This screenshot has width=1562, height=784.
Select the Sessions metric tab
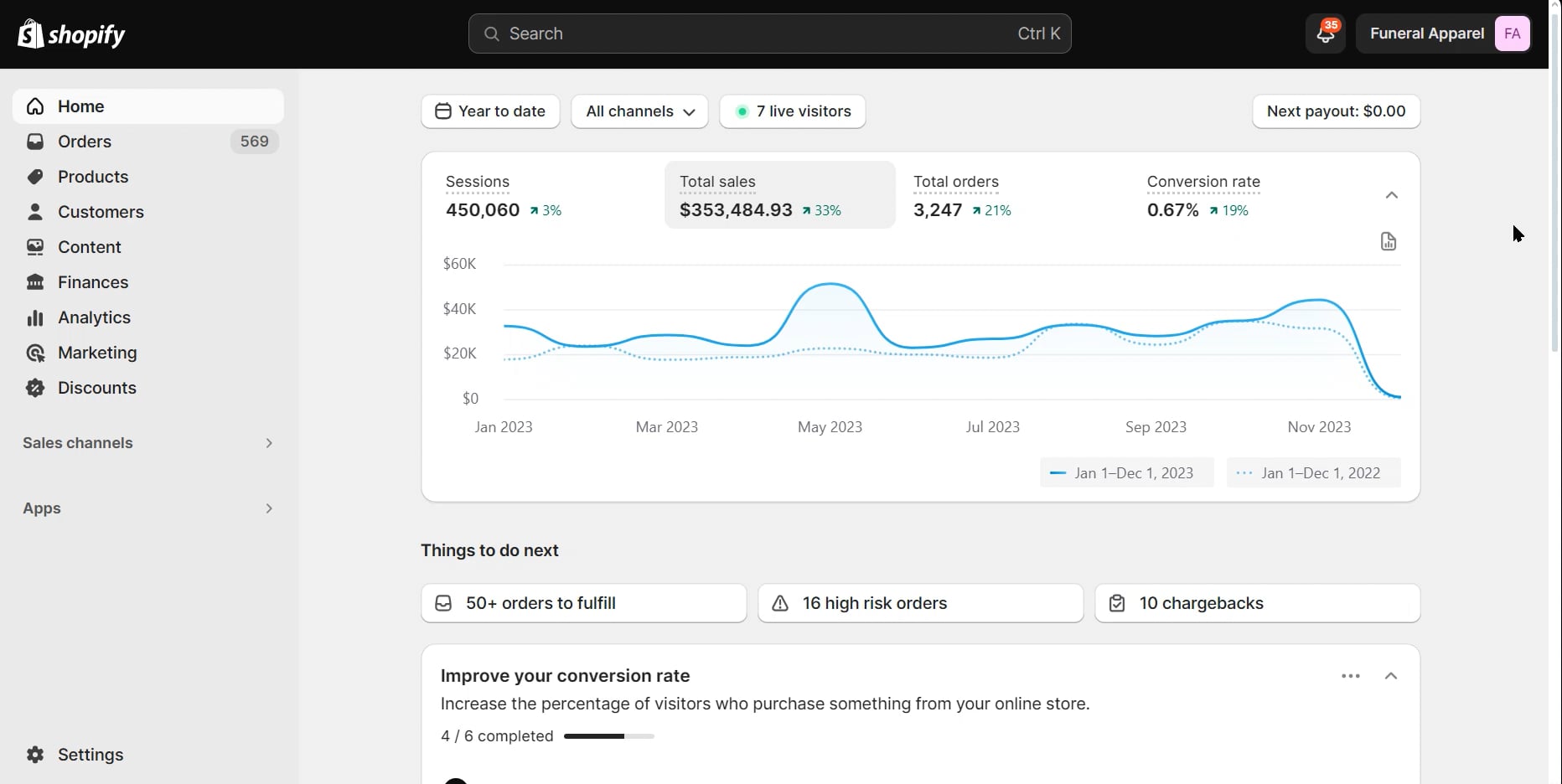point(547,195)
